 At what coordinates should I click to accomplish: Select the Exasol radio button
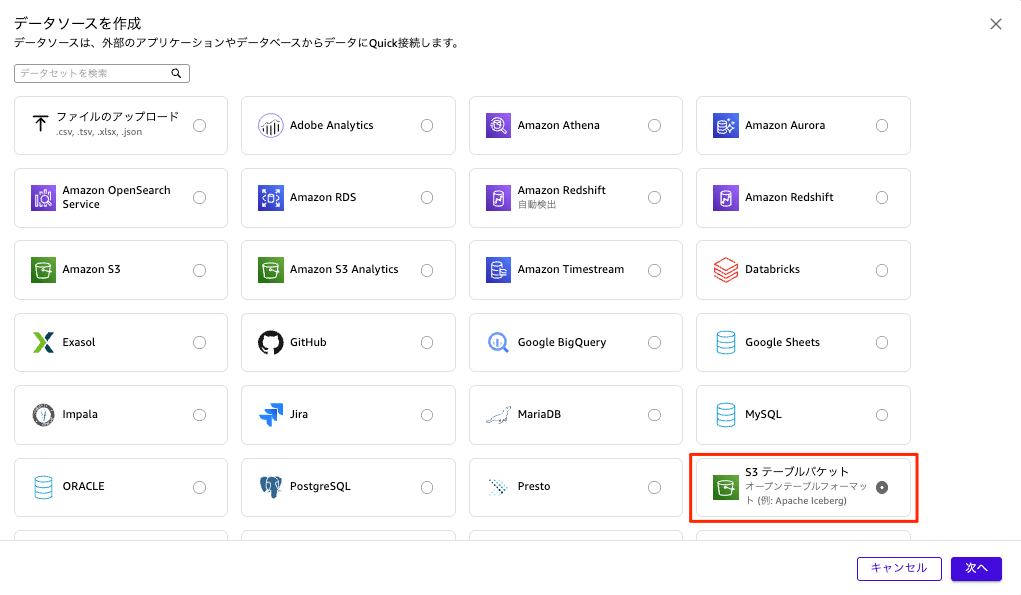click(199, 342)
